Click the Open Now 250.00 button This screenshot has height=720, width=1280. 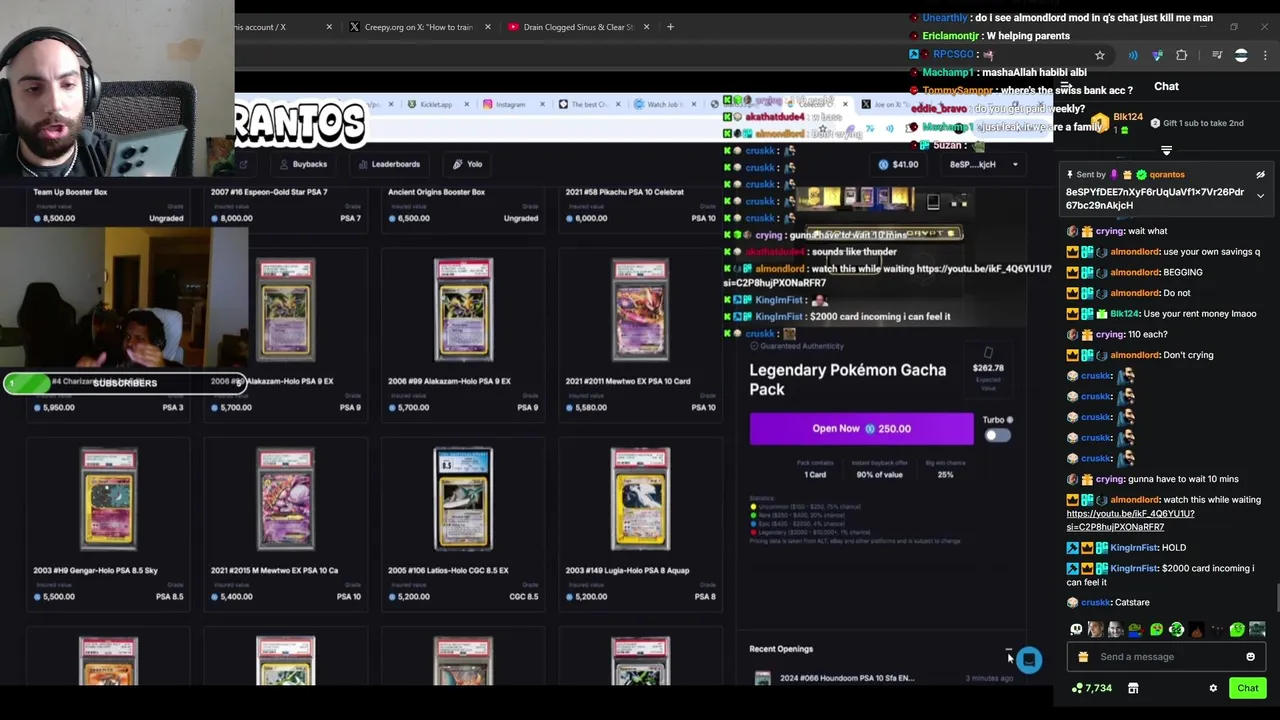[861, 428]
